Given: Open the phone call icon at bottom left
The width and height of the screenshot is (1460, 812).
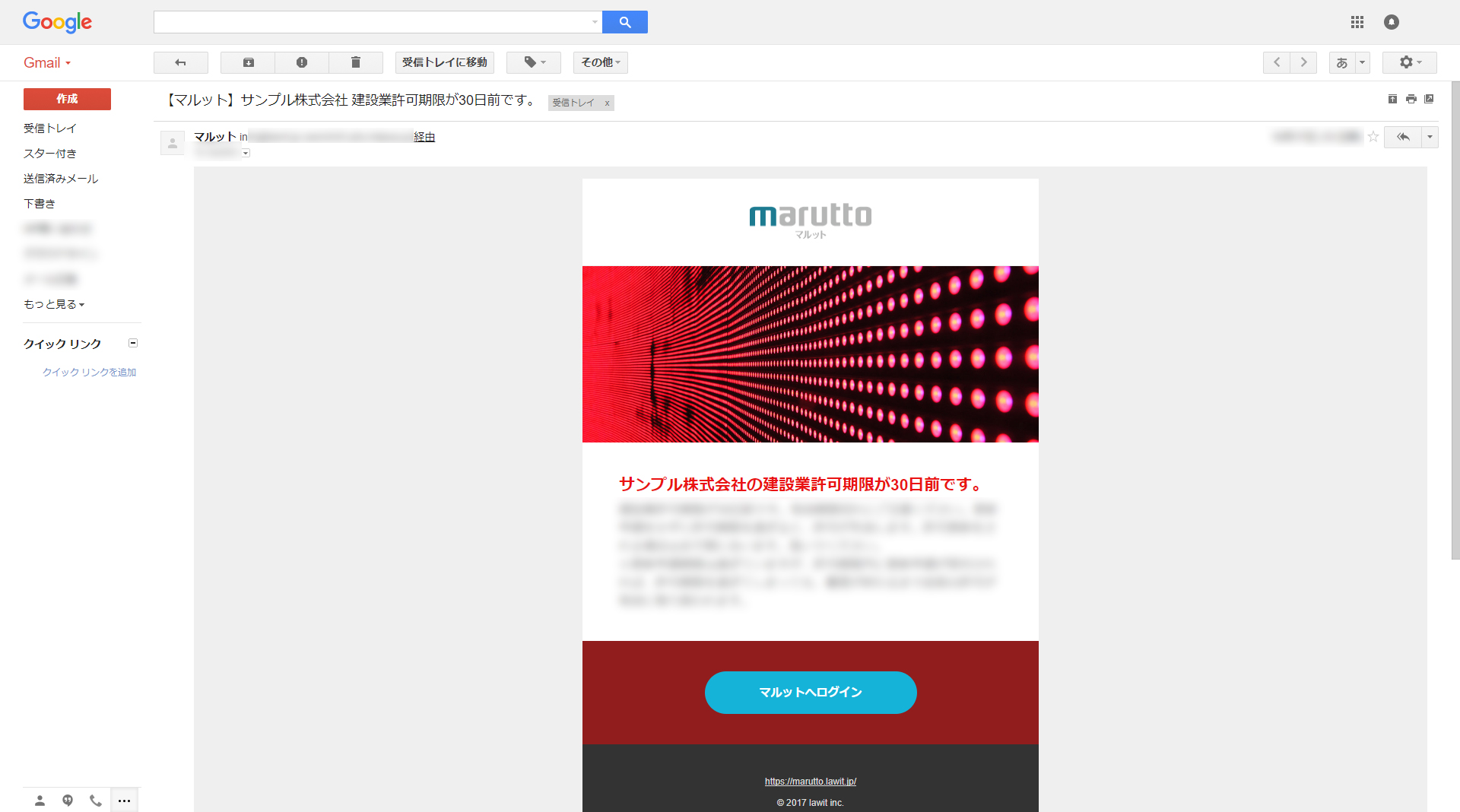Looking at the screenshot, I should 95,800.
